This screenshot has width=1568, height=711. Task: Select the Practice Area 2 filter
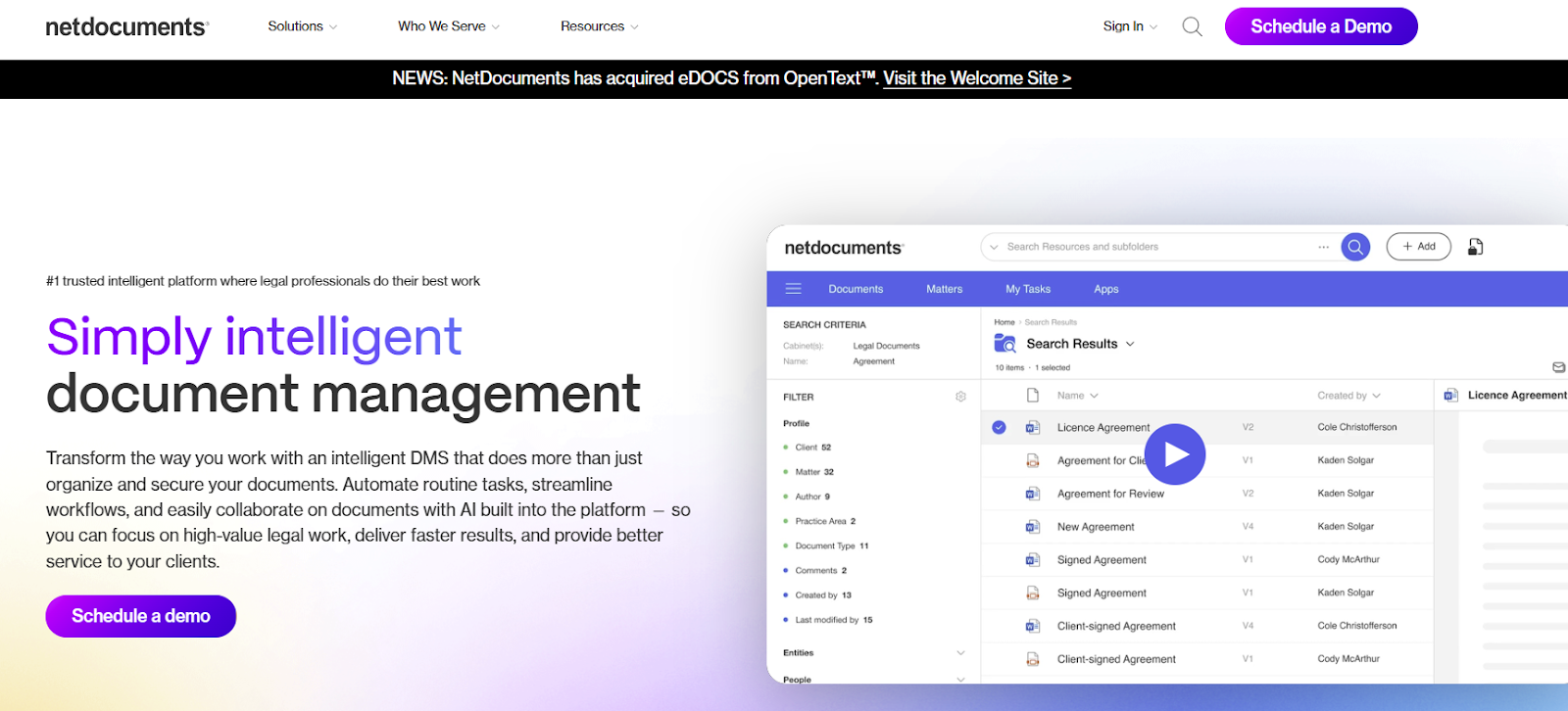click(819, 521)
